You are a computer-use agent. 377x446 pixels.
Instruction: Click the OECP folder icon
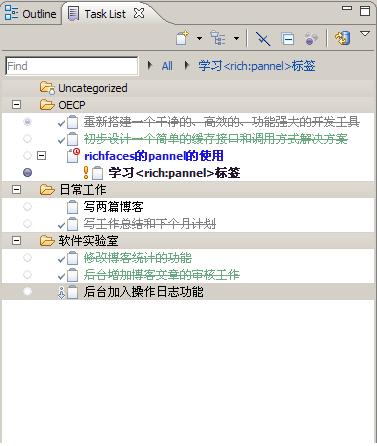coord(47,105)
